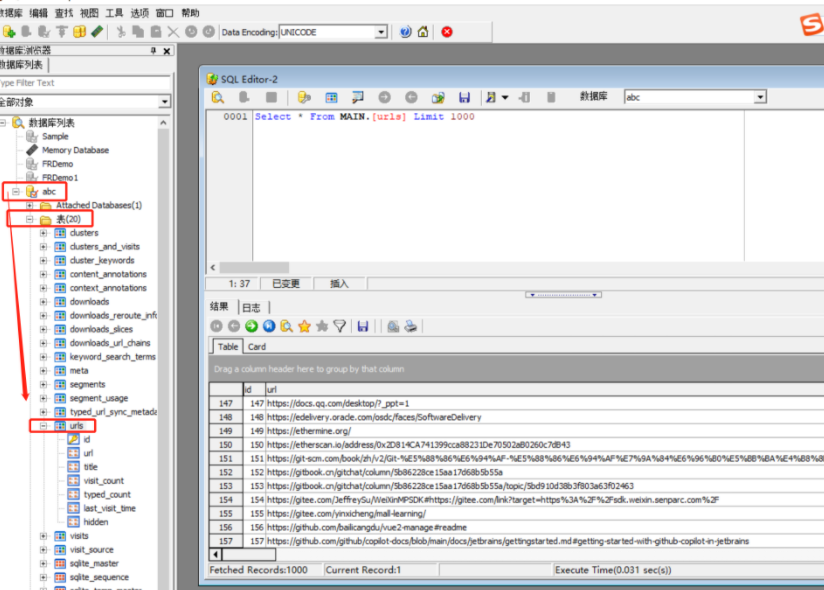Click the green memory chip icon
This screenshot has height=590, width=824.
[x=97, y=32]
